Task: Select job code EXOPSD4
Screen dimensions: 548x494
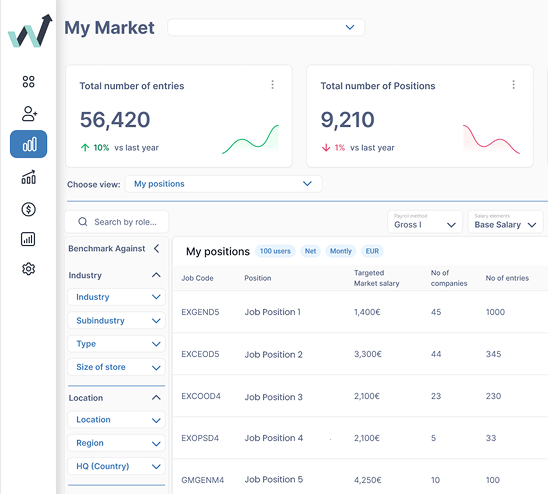Action: (200, 438)
